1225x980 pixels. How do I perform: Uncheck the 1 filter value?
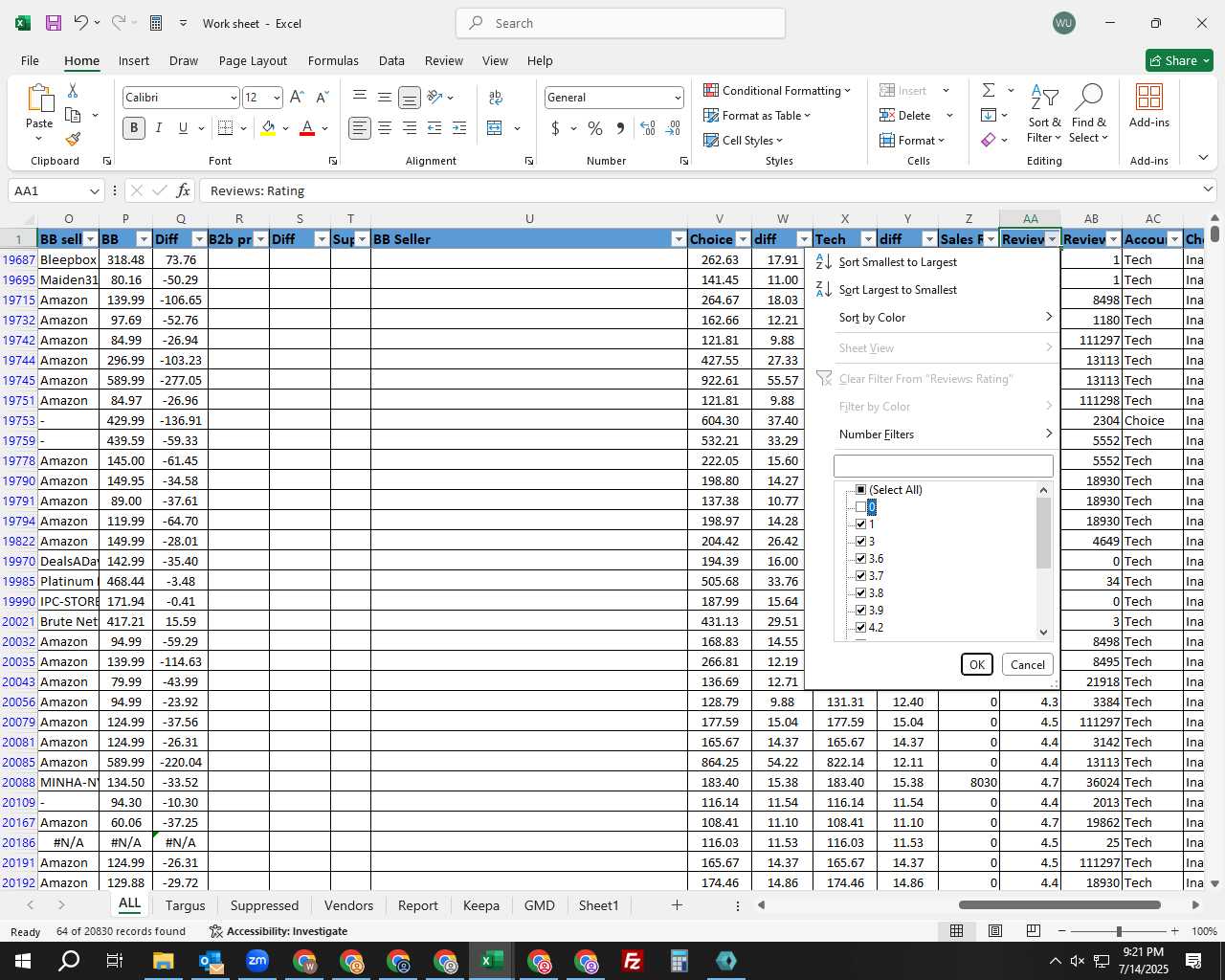coord(860,523)
